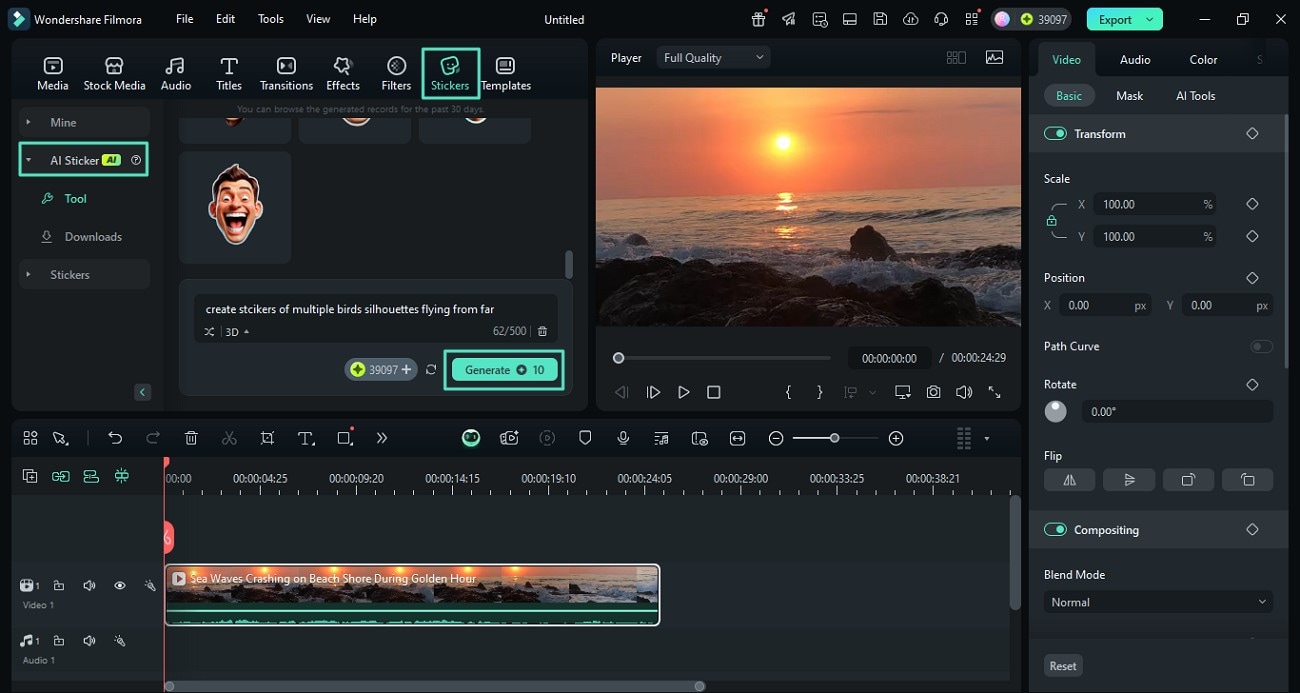Open the Audio tab

175,74
